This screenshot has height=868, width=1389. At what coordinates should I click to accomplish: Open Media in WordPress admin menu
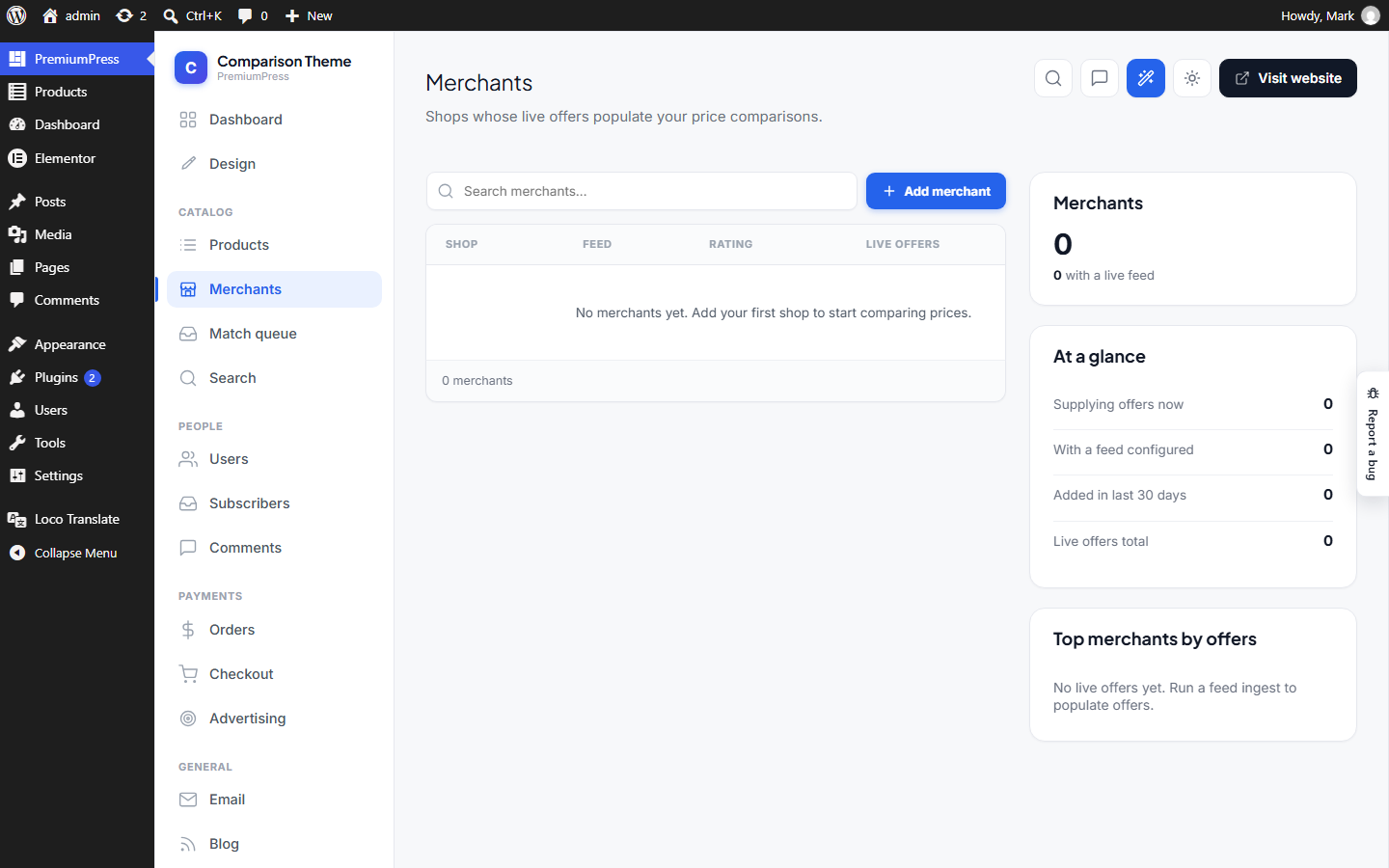(x=77, y=234)
